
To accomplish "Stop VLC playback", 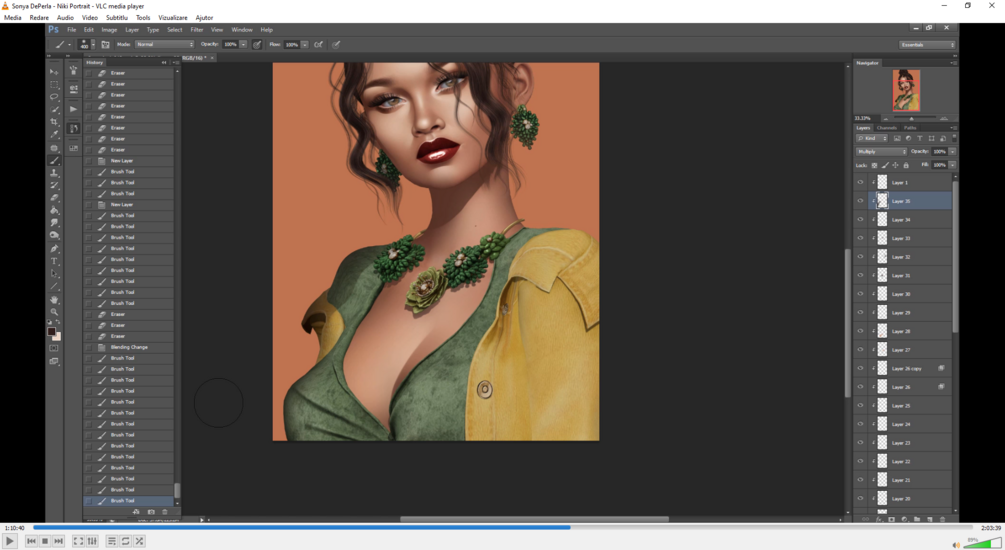I will (x=45, y=542).
